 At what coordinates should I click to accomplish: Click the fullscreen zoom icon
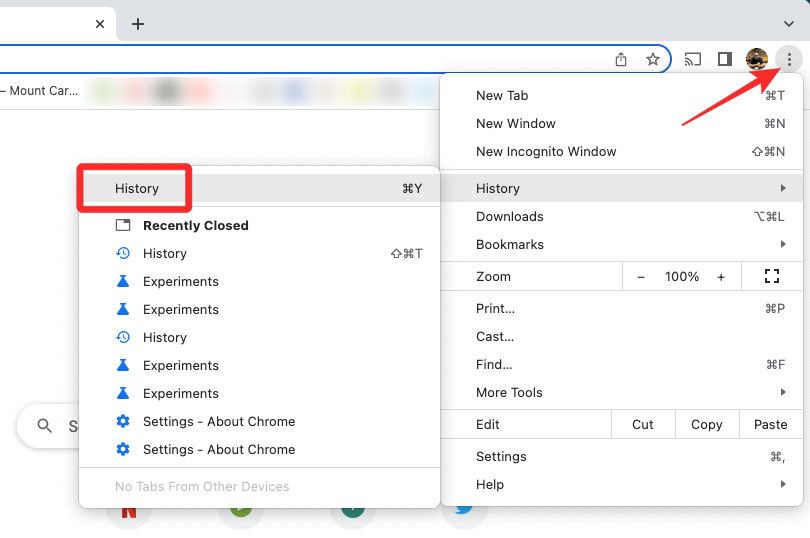[x=771, y=276]
